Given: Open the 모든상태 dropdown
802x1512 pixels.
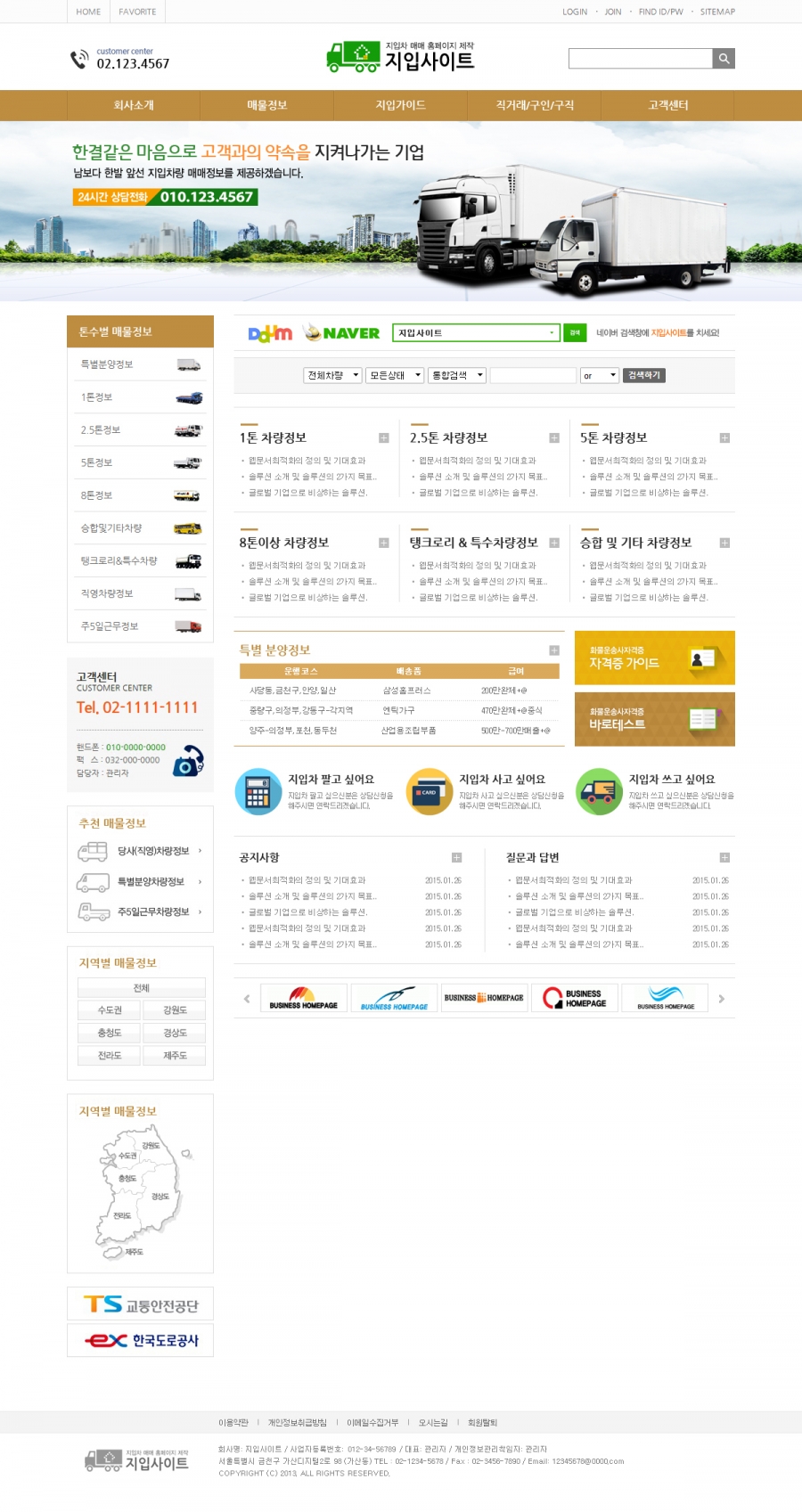Looking at the screenshot, I should 395,376.
